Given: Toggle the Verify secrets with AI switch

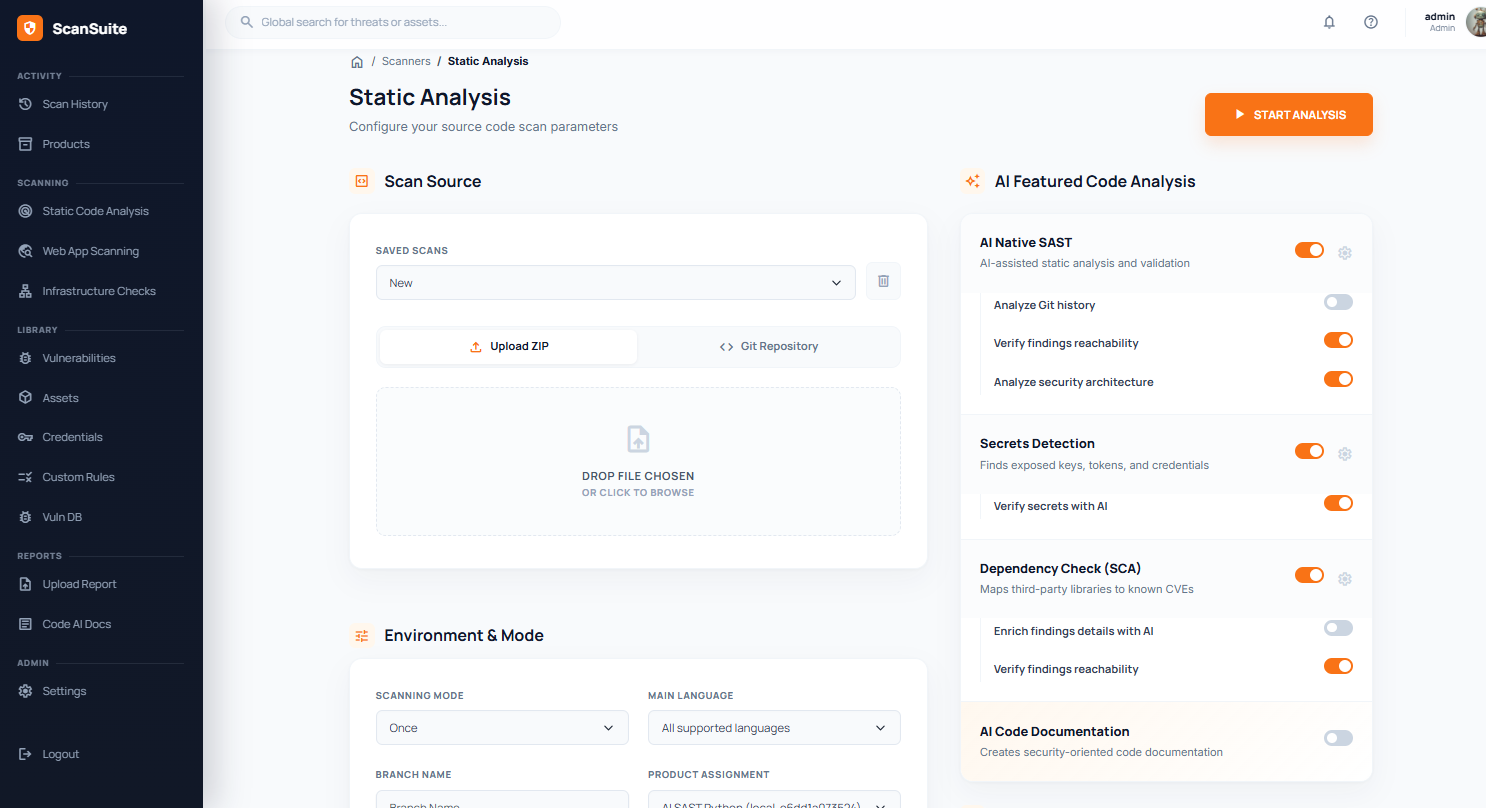Looking at the screenshot, I should tap(1338, 503).
